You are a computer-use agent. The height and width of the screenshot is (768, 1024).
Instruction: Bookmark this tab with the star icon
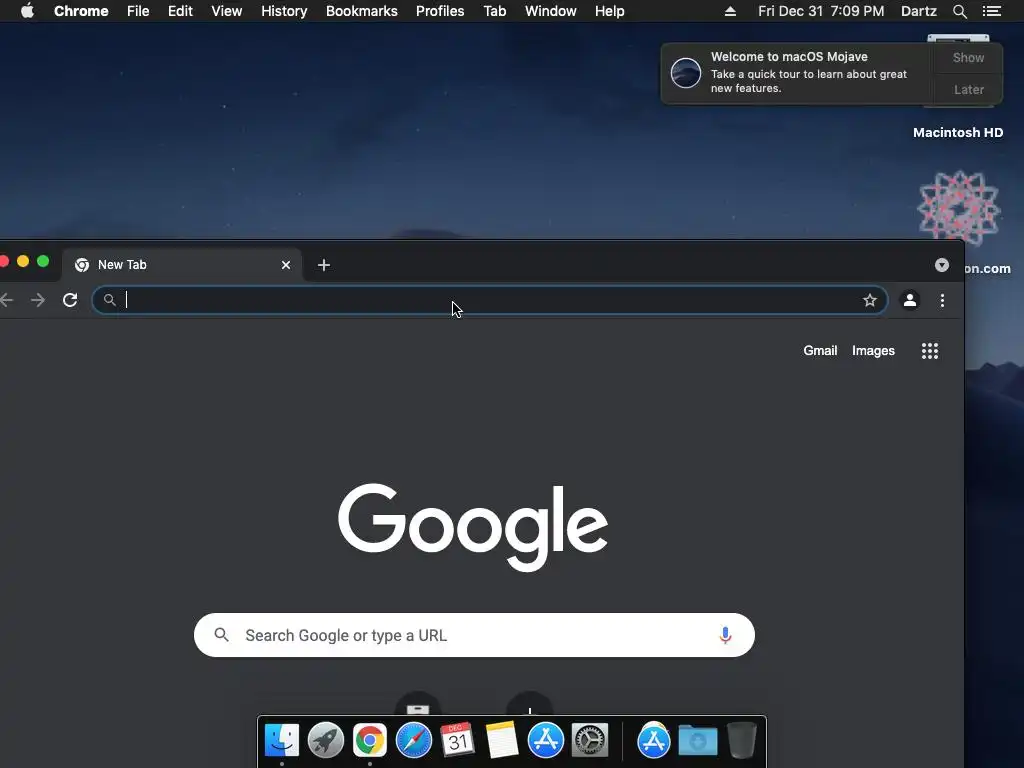click(869, 300)
